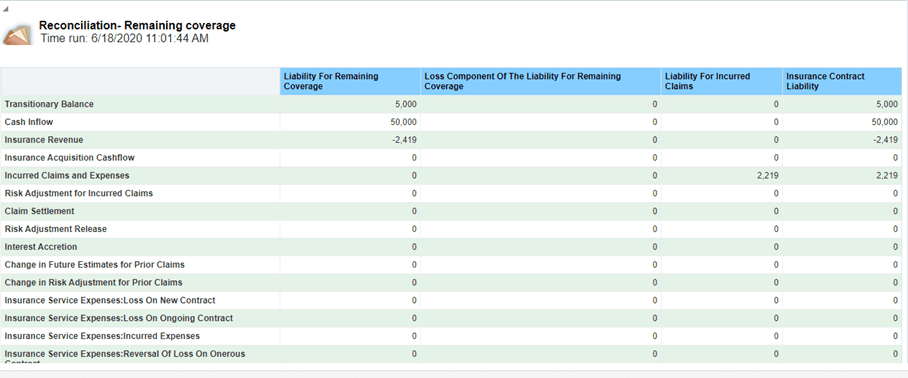This screenshot has height=378, width=908.
Task: Select 'Insurance Service Expenses:Loss On Ongoing Contract' label
Action: click(x=119, y=318)
